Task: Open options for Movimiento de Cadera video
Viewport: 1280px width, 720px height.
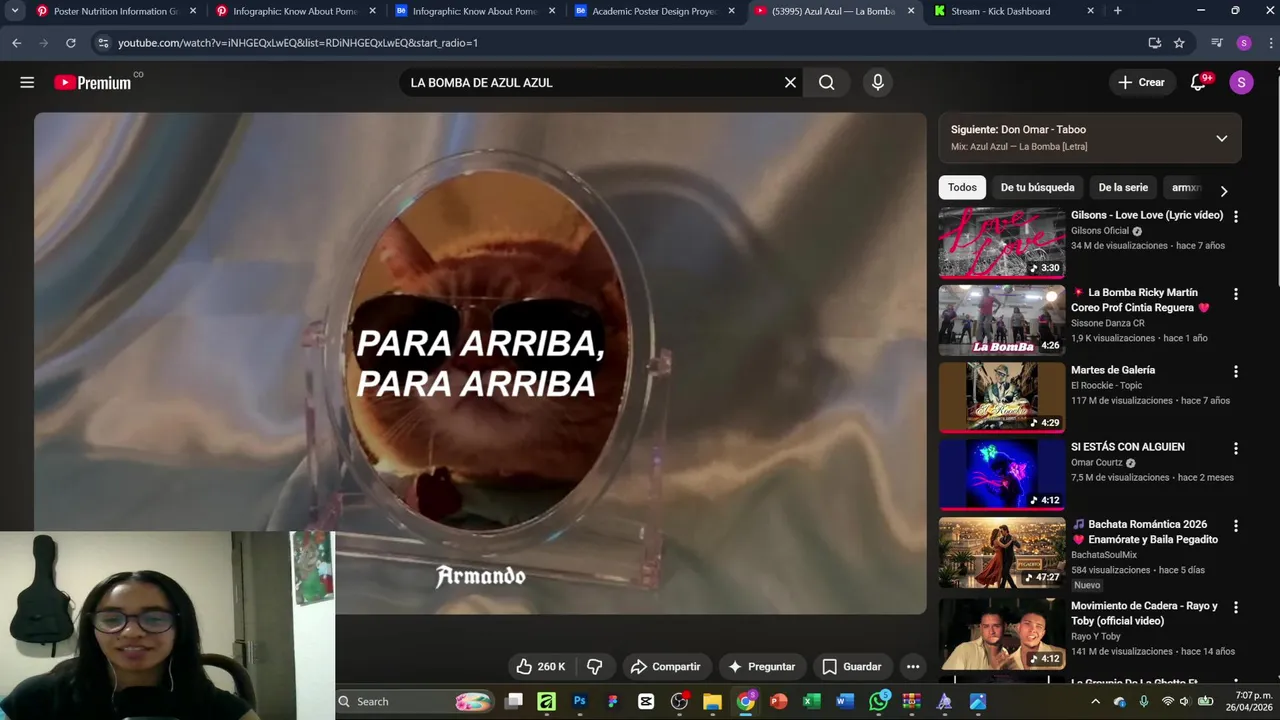Action: pyautogui.click(x=1235, y=607)
